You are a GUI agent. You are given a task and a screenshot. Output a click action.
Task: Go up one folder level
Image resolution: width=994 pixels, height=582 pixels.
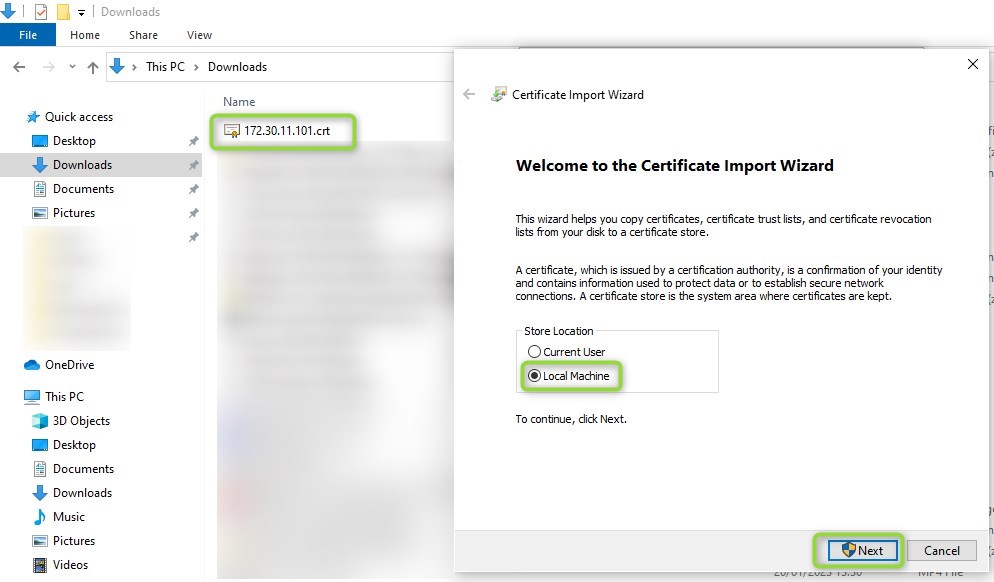coord(93,67)
